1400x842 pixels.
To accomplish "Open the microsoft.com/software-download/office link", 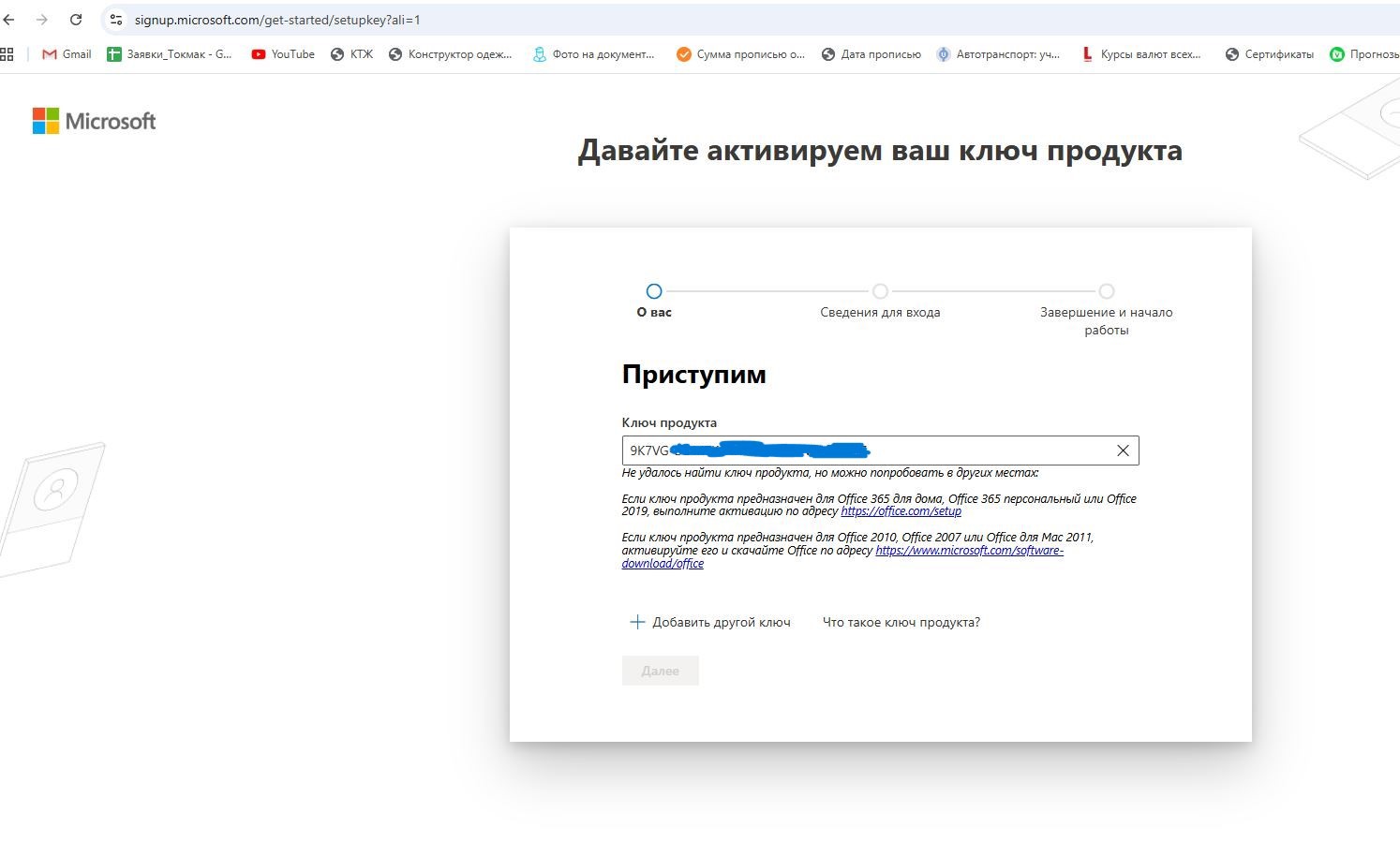I will coord(842,557).
